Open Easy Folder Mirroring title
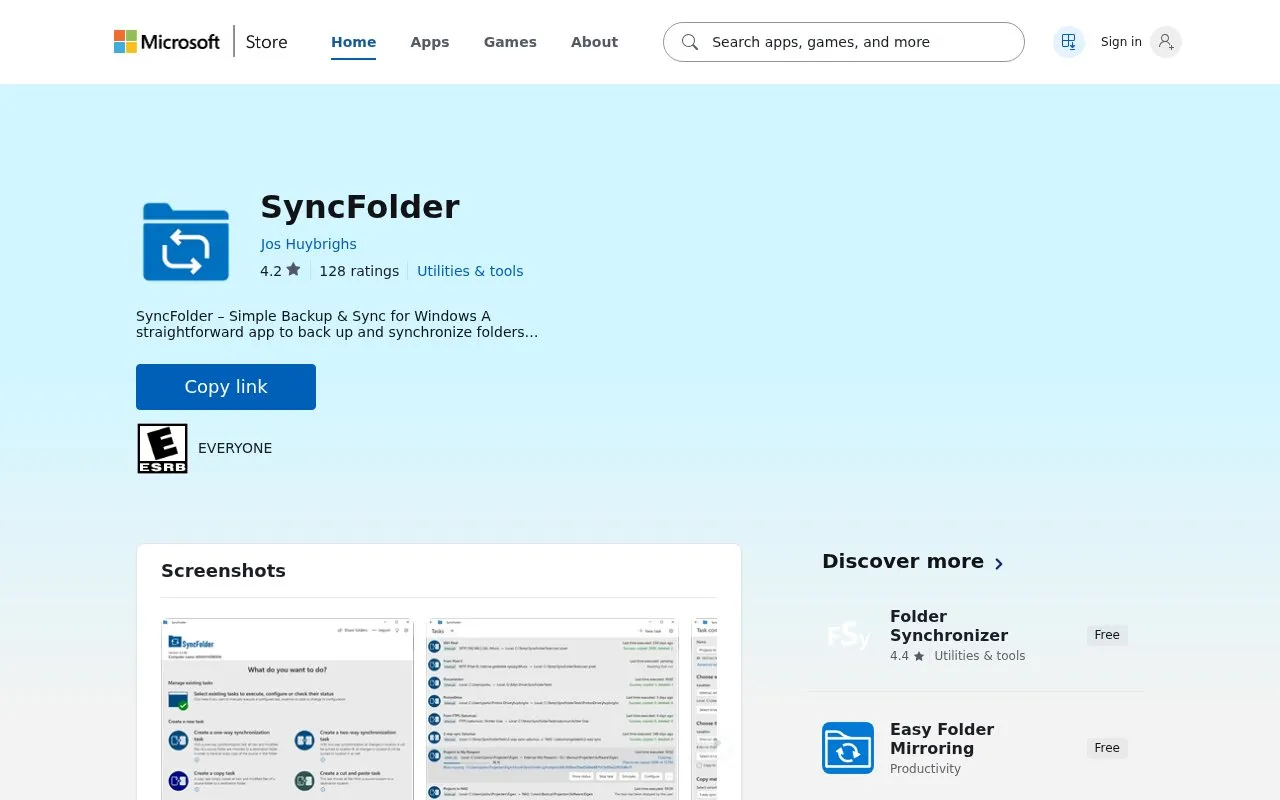 click(942, 739)
